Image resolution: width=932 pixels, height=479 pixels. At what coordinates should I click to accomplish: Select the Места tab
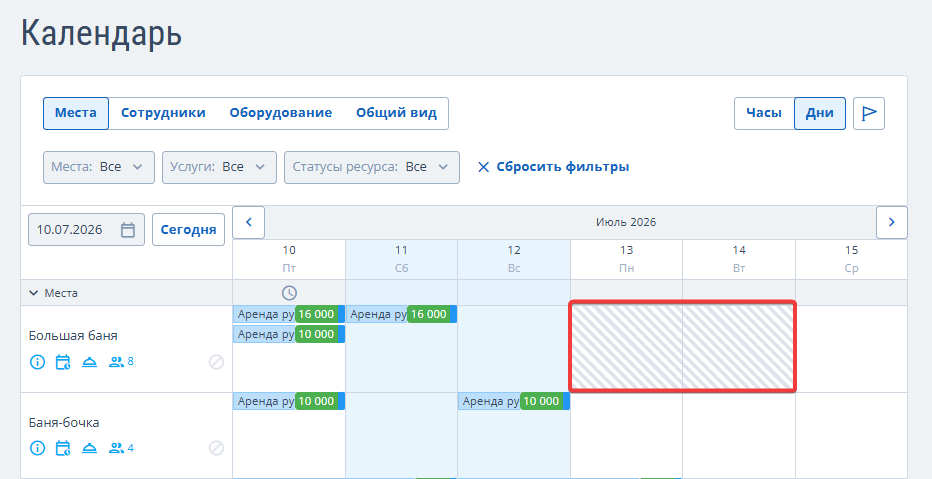click(75, 113)
